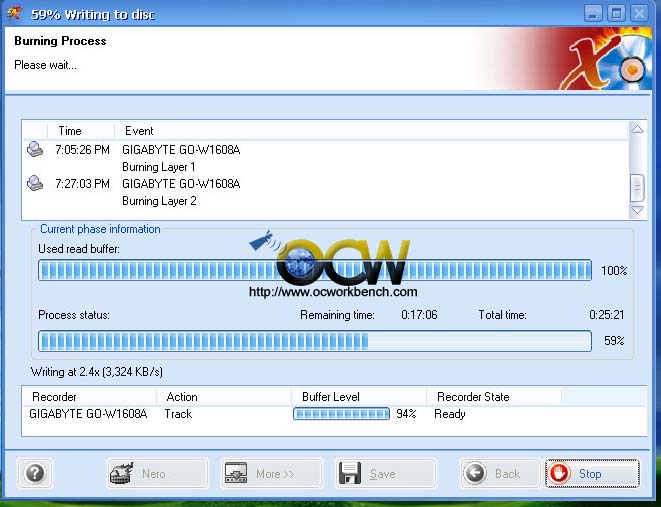Click the 'Ready' recorder state cell

[x=450, y=414]
